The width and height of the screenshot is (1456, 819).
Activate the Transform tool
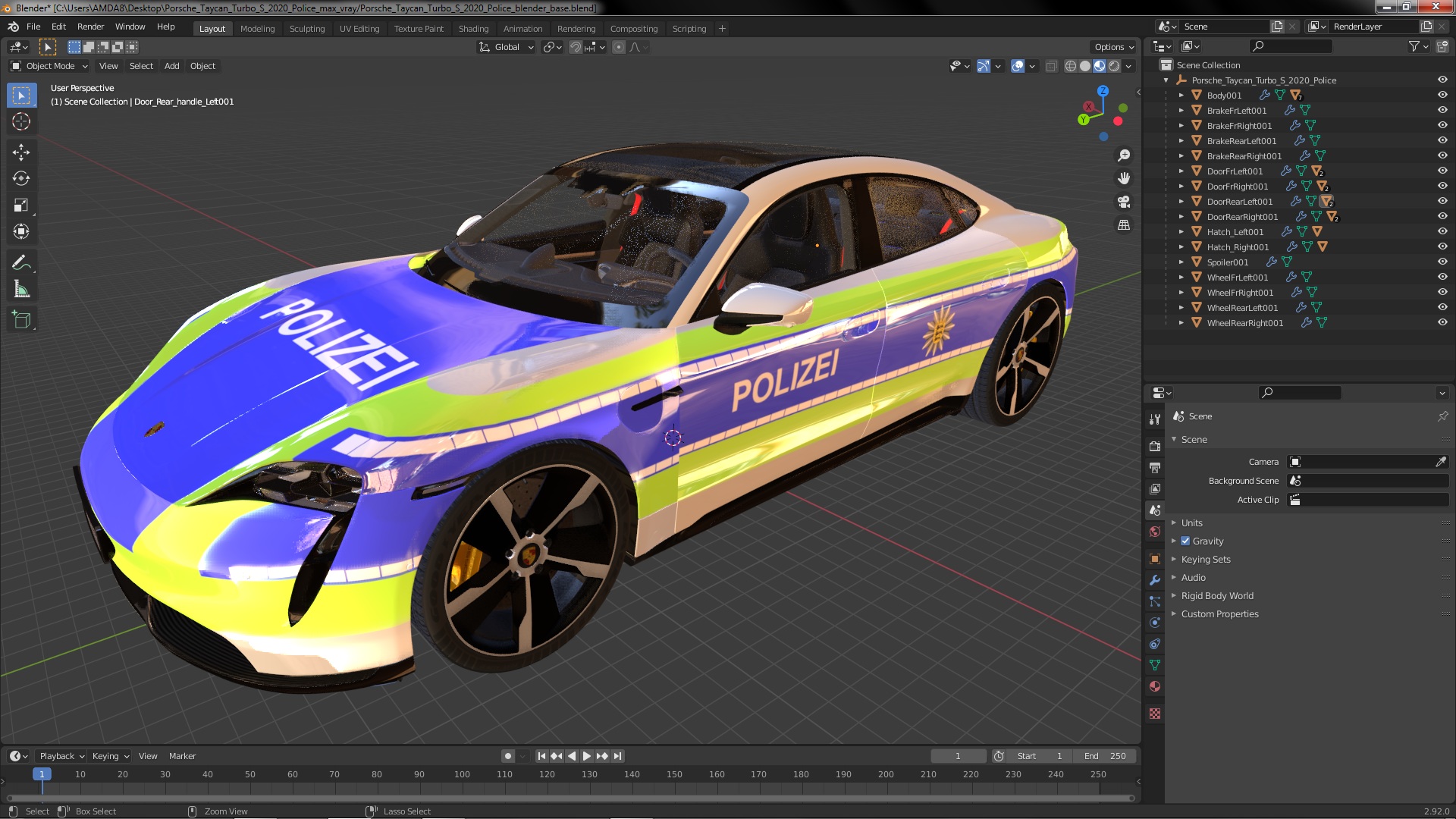tap(21, 231)
